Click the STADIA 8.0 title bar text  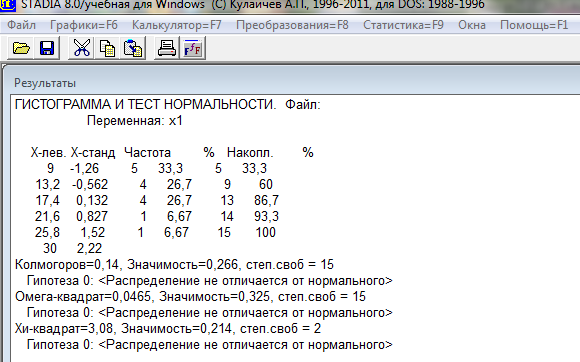tap(253, 5)
